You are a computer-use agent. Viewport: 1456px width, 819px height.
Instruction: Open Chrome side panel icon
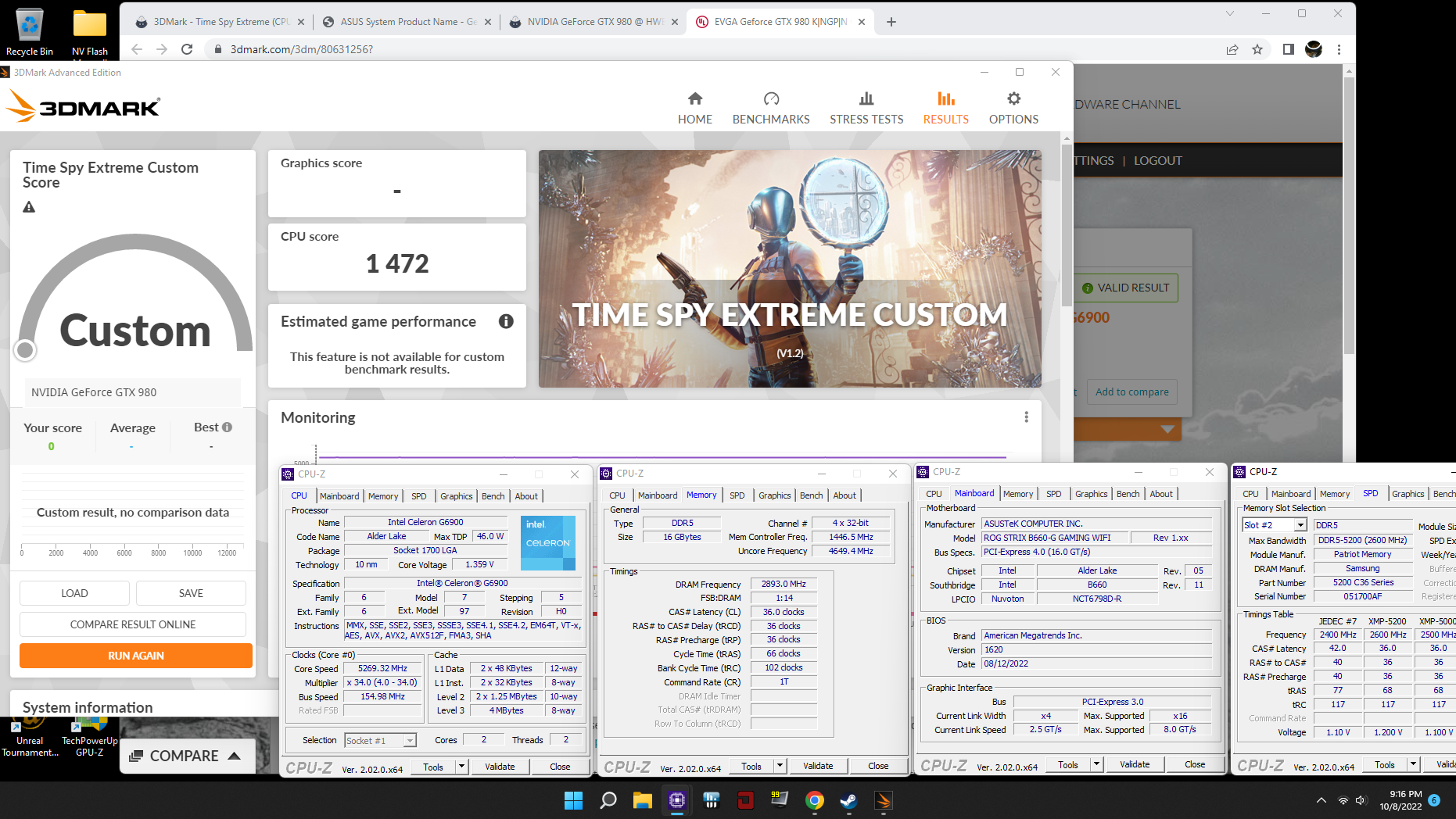click(x=1288, y=49)
